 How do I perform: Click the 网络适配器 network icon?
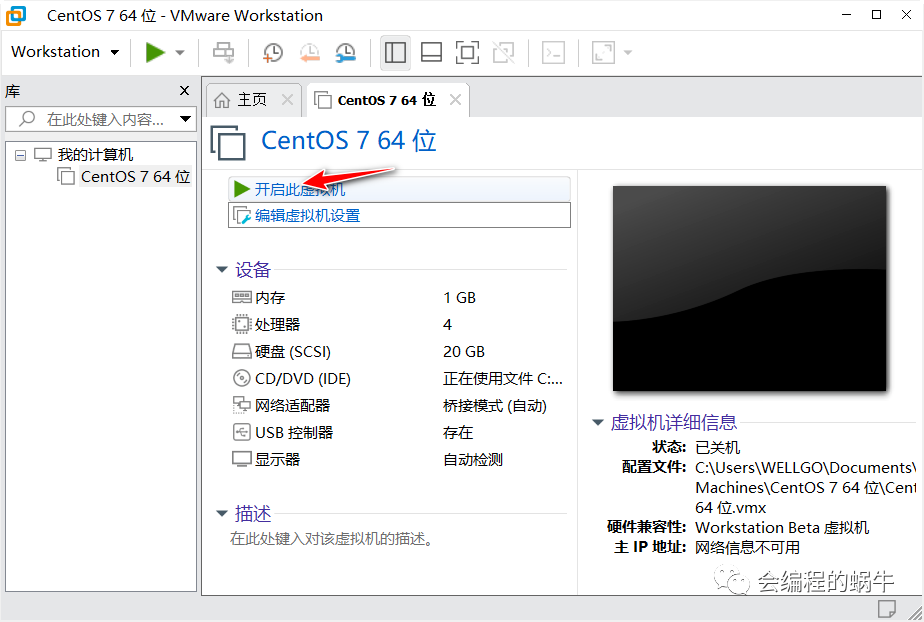pyautogui.click(x=242, y=405)
